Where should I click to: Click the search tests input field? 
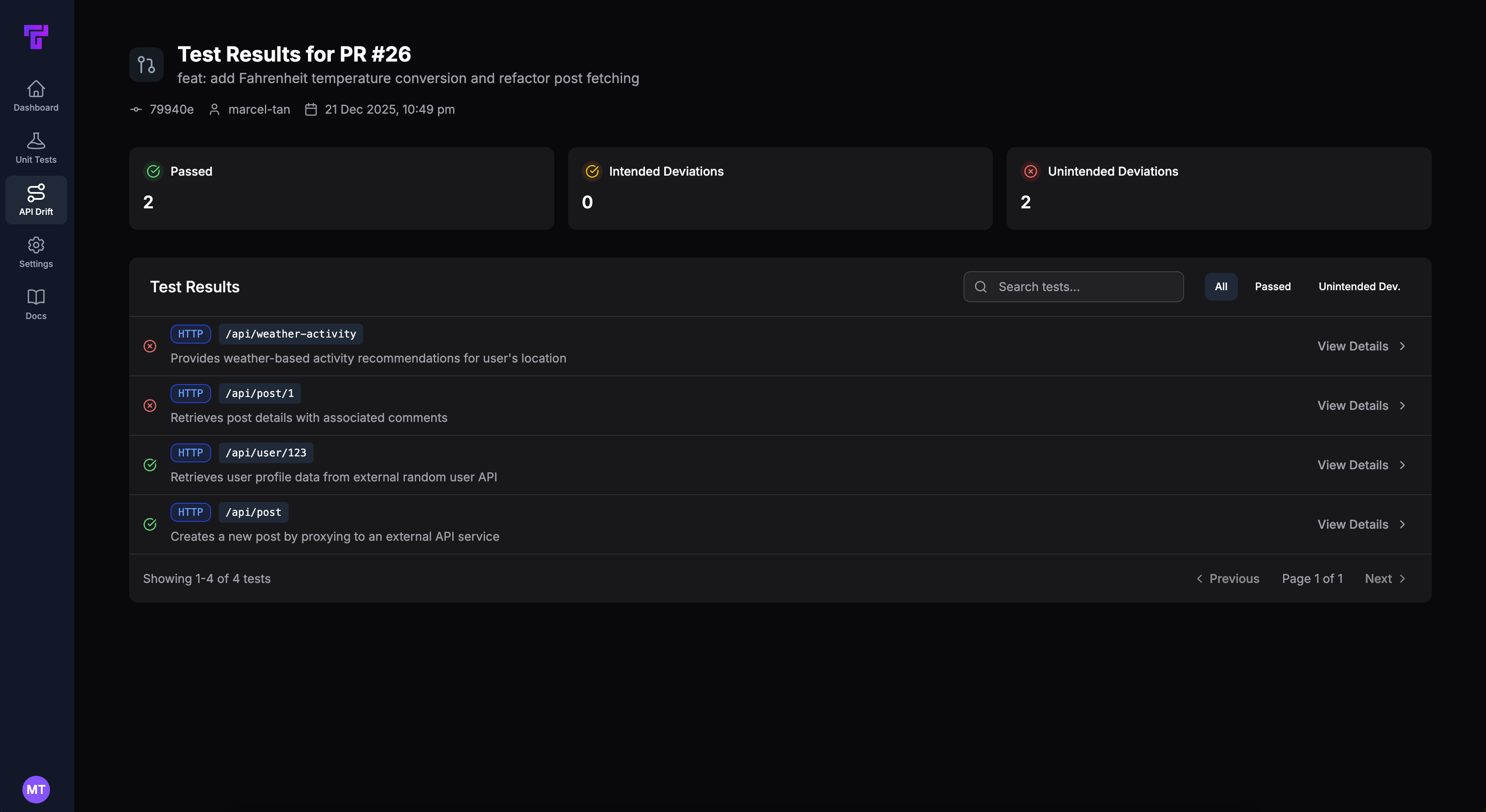point(1073,286)
